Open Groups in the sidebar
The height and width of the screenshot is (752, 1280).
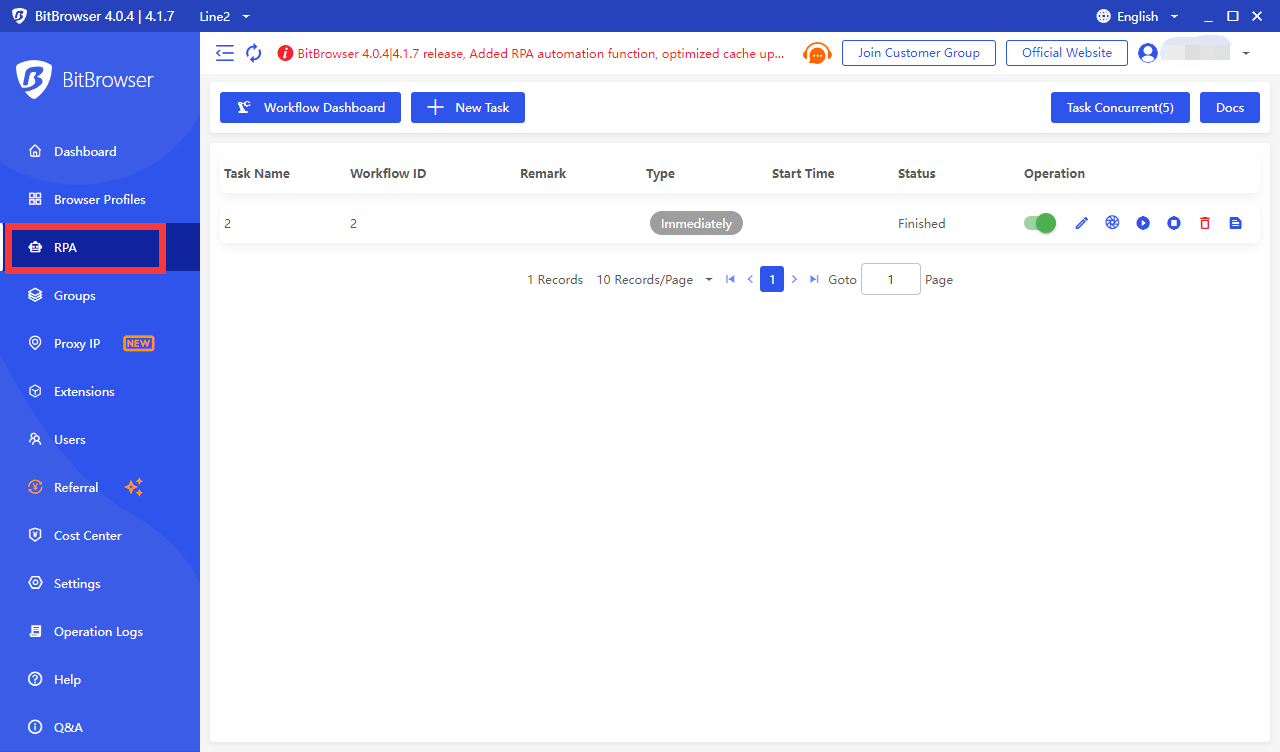pos(100,296)
